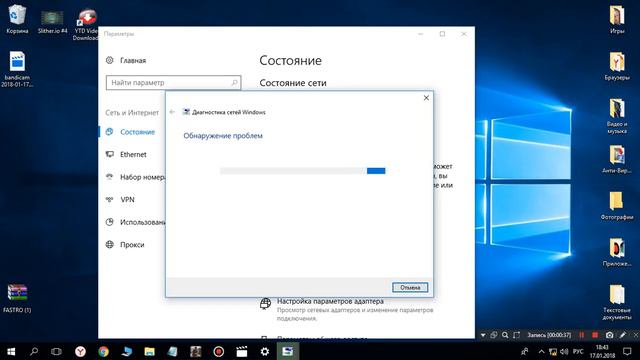Click the Найти параметр search field
The height and width of the screenshot is (360, 640).
click(173, 82)
